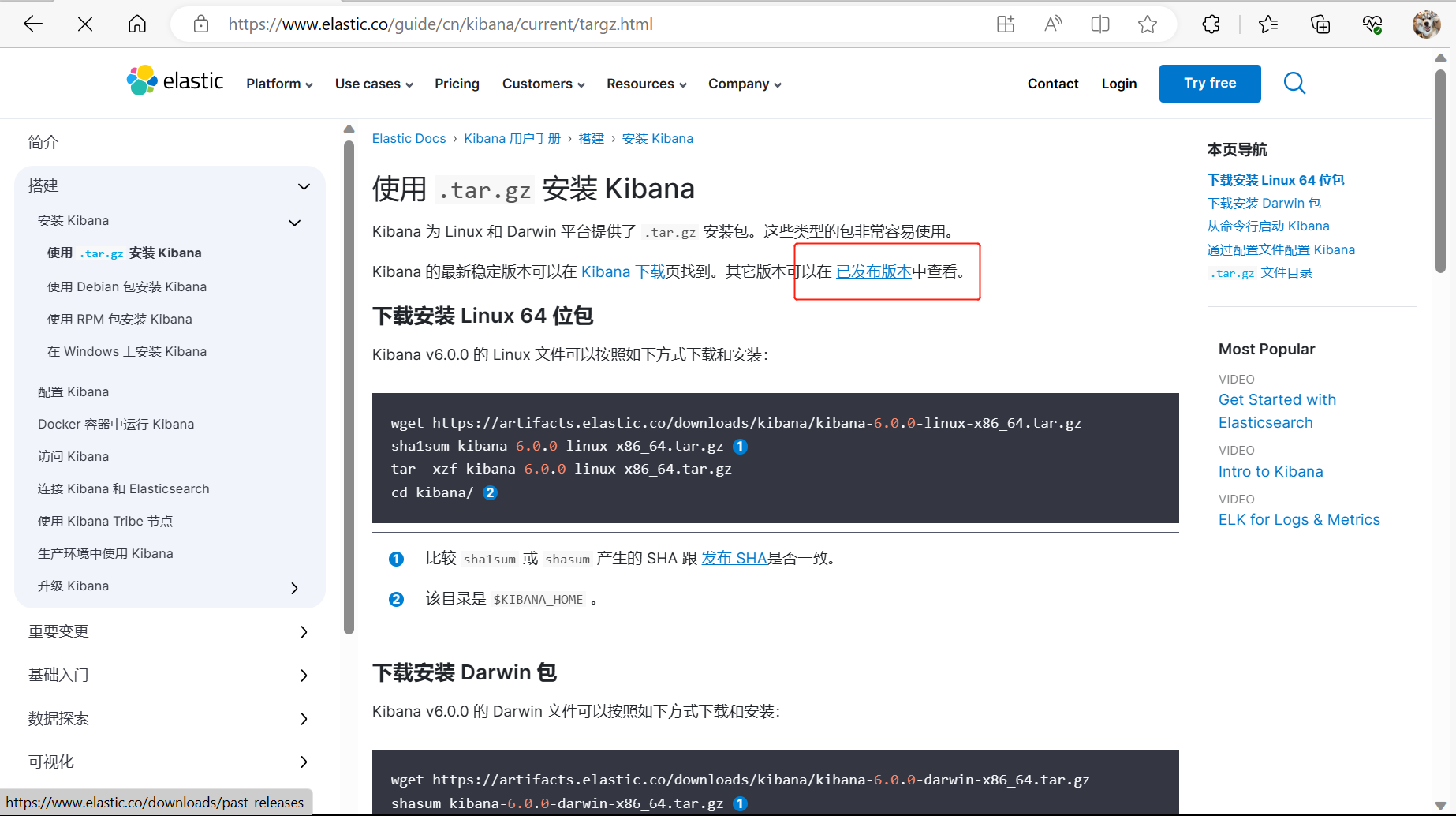Expand the Platform menu
The width and height of the screenshot is (1456, 816).
click(279, 84)
